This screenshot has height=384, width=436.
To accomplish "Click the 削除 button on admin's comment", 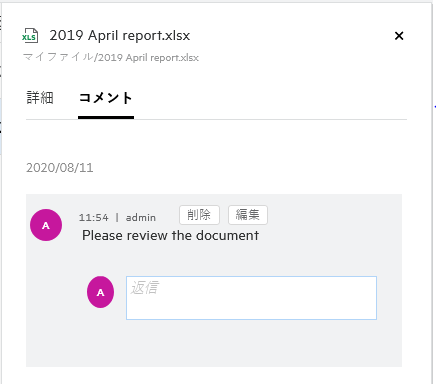I will click(x=199, y=215).
